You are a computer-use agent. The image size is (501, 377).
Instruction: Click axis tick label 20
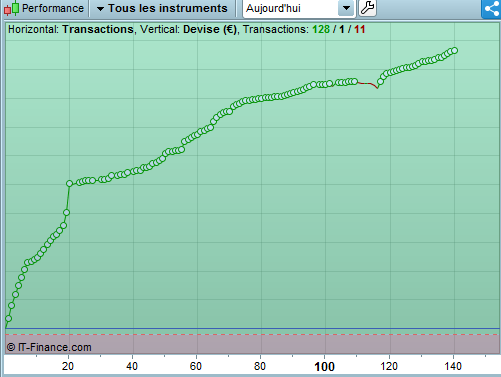pyautogui.click(x=68, y=366)
